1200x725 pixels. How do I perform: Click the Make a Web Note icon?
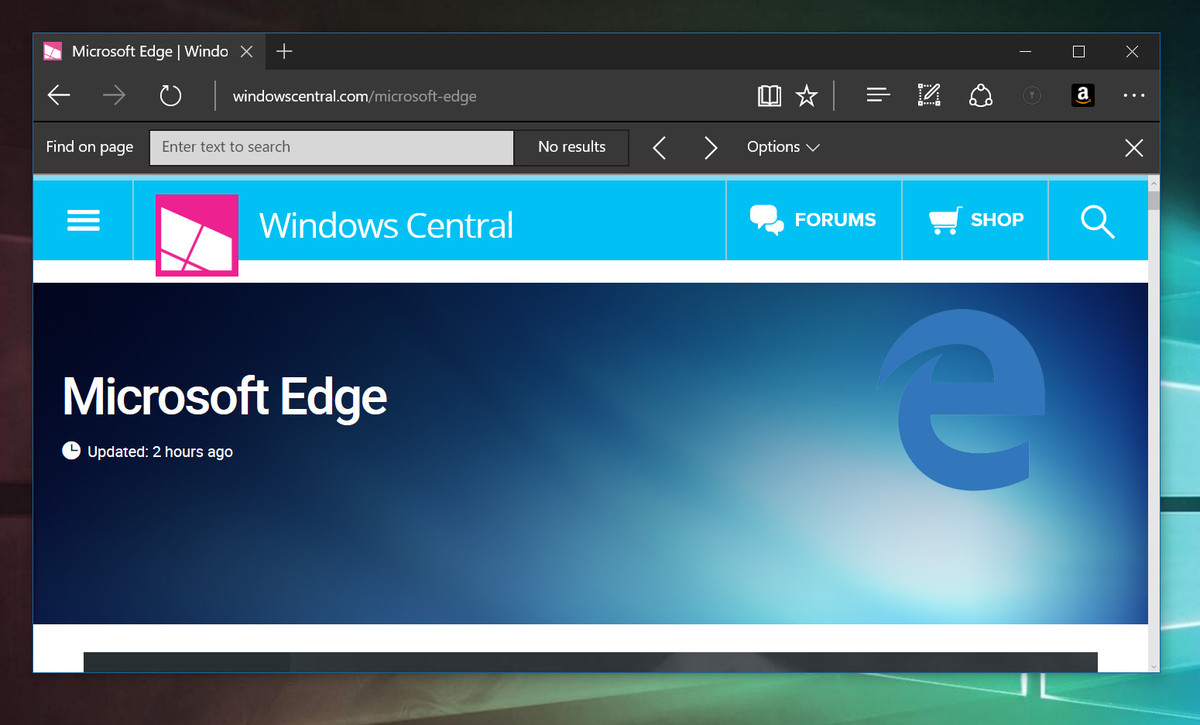[x=929, y=96]
